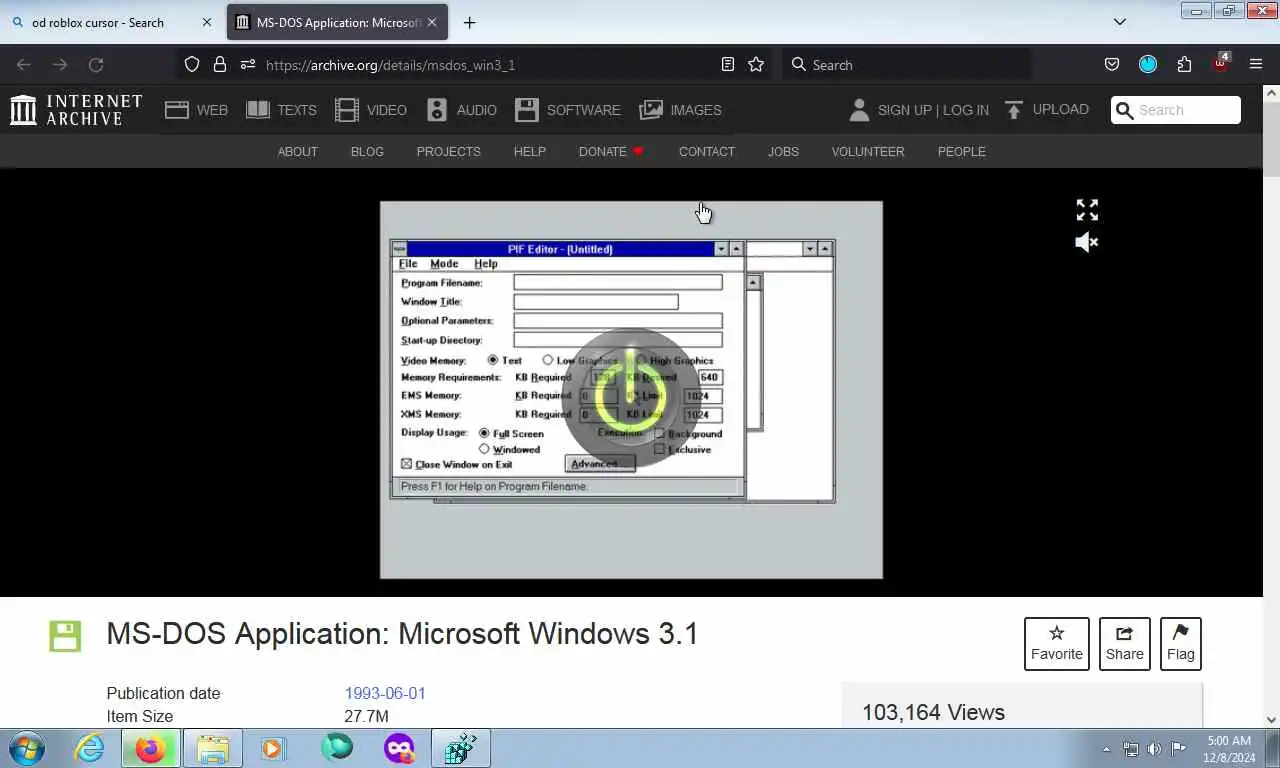This screenshot has width=1280, height=768.
Task: Enter fullscreen mode for the emulator
Action: point(1087,210)
